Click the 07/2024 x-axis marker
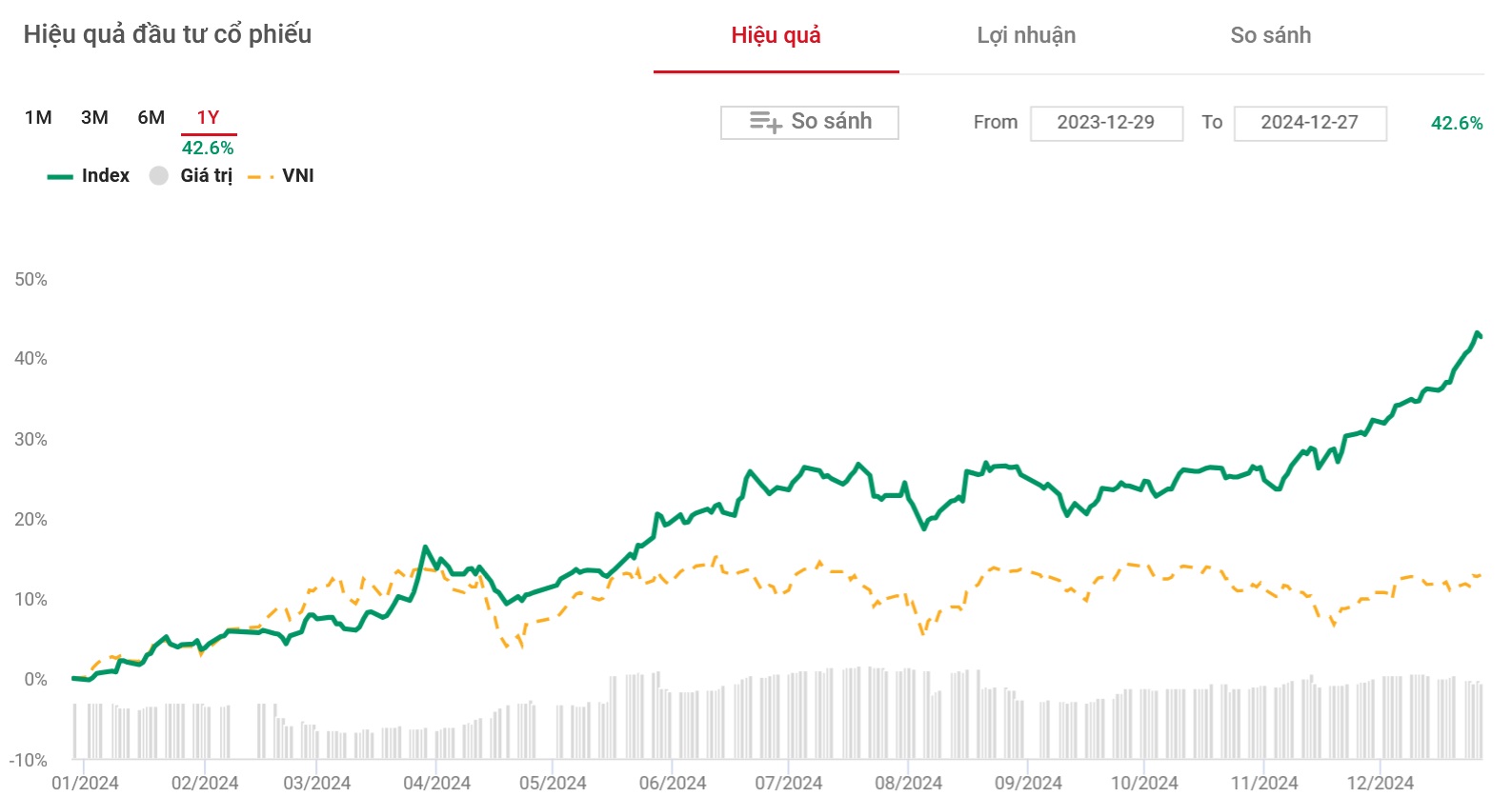The height and width of the screenshot is (796, 1512). [x=788, y=783]
